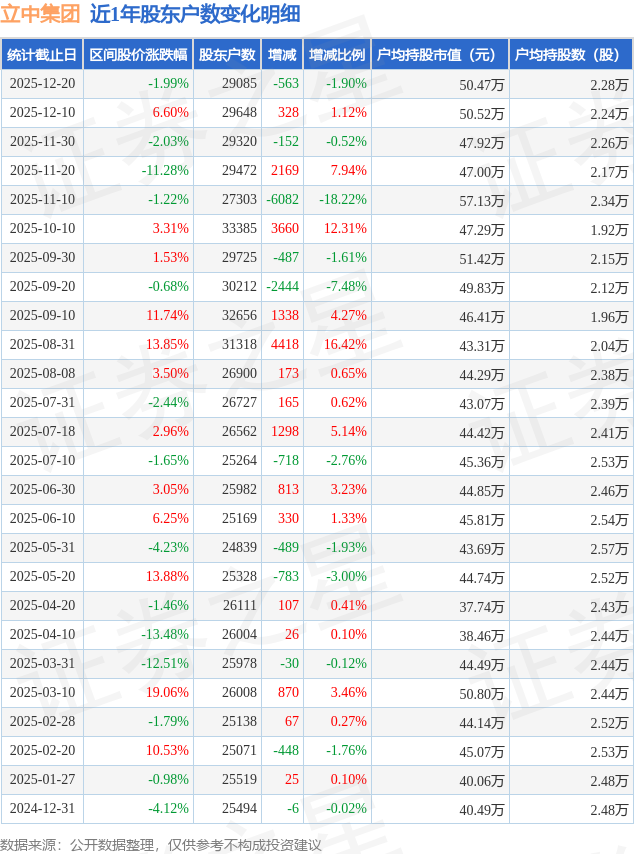
Task: Select the 股东户数 column header
Action: pyautogui.click(x=227, y=55)
